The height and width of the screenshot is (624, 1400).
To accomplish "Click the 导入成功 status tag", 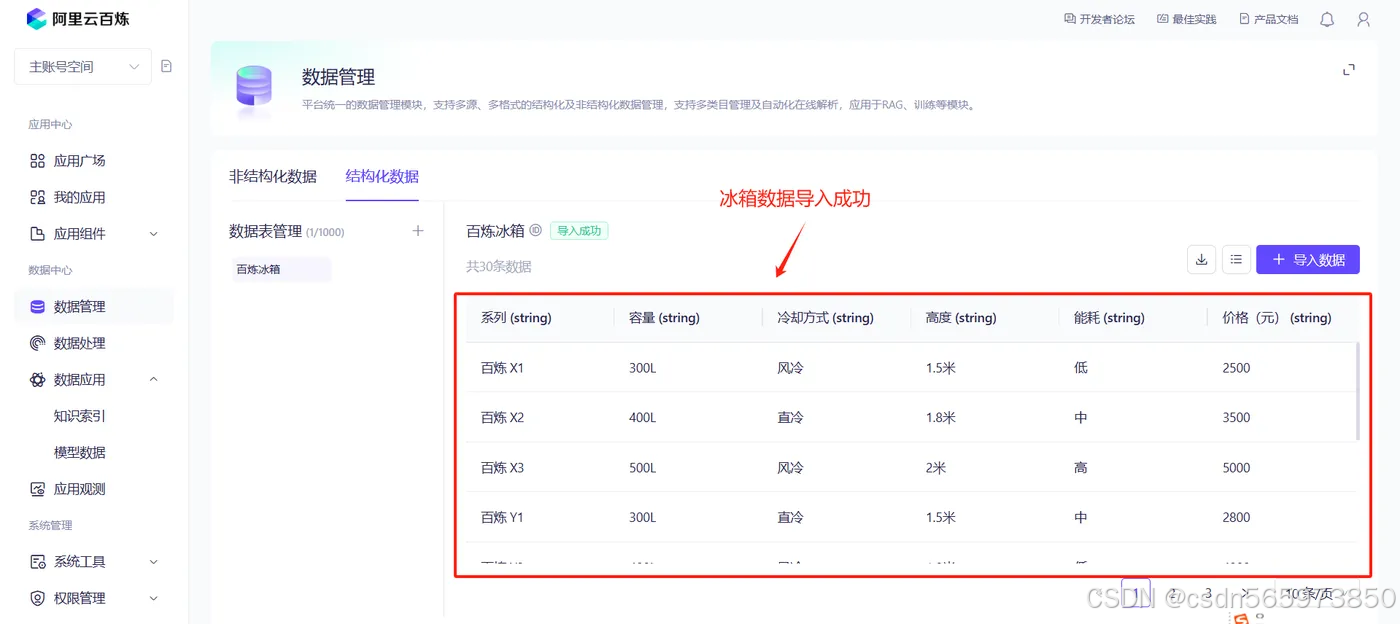I will coord(579,230).
